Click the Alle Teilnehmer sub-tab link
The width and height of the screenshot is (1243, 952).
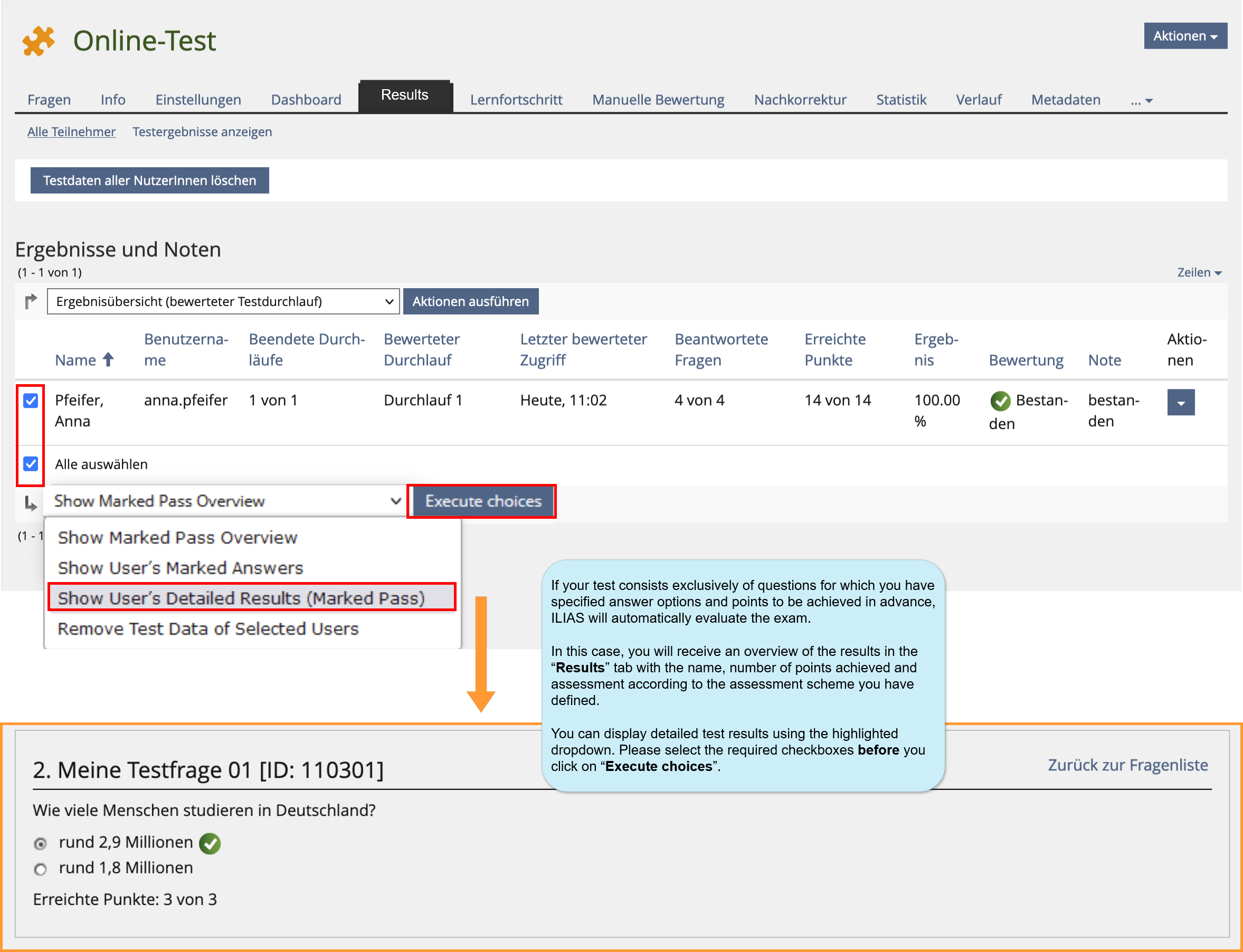coord(71,132)
